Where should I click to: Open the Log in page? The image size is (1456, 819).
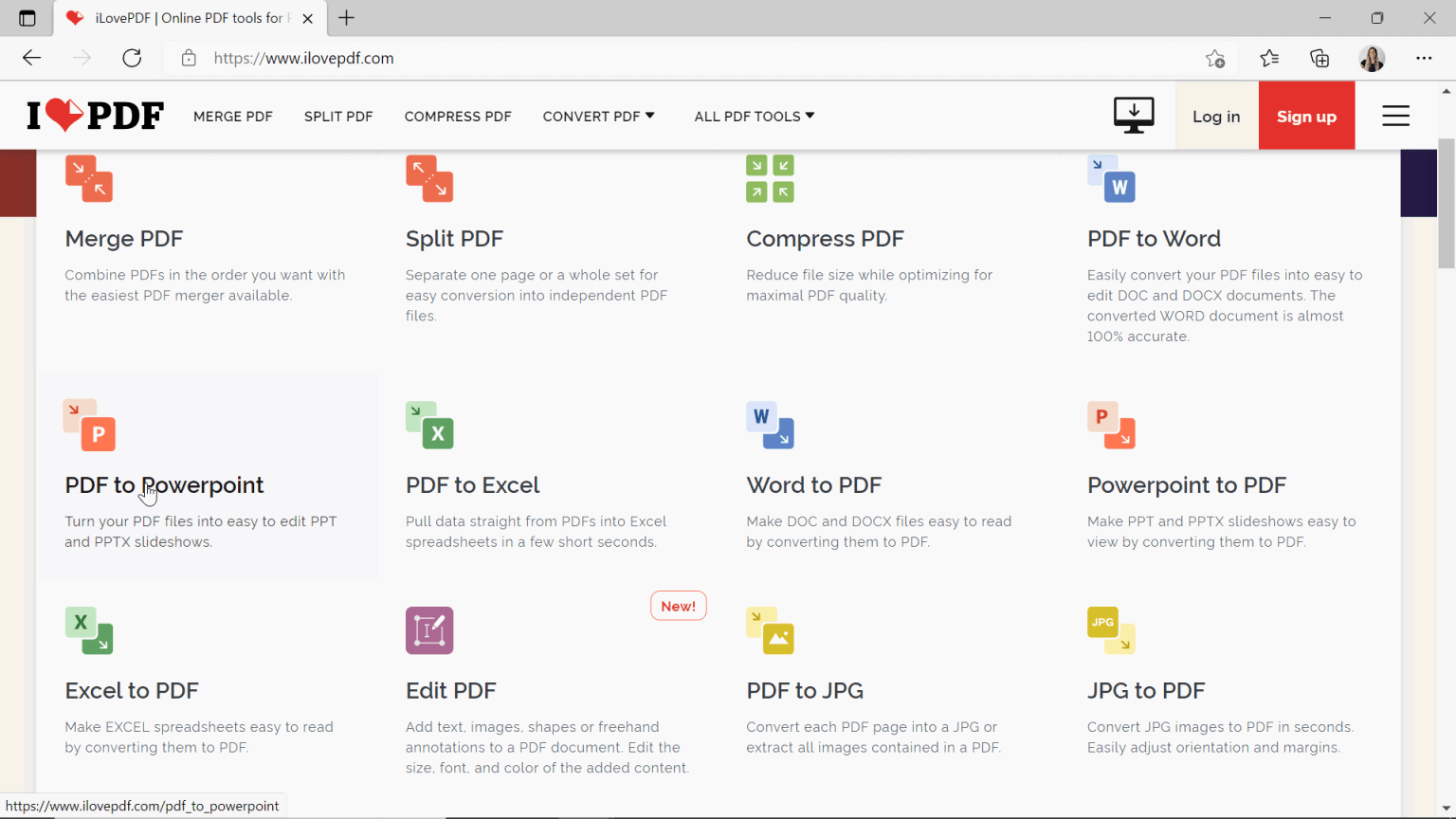(1216, 115)
